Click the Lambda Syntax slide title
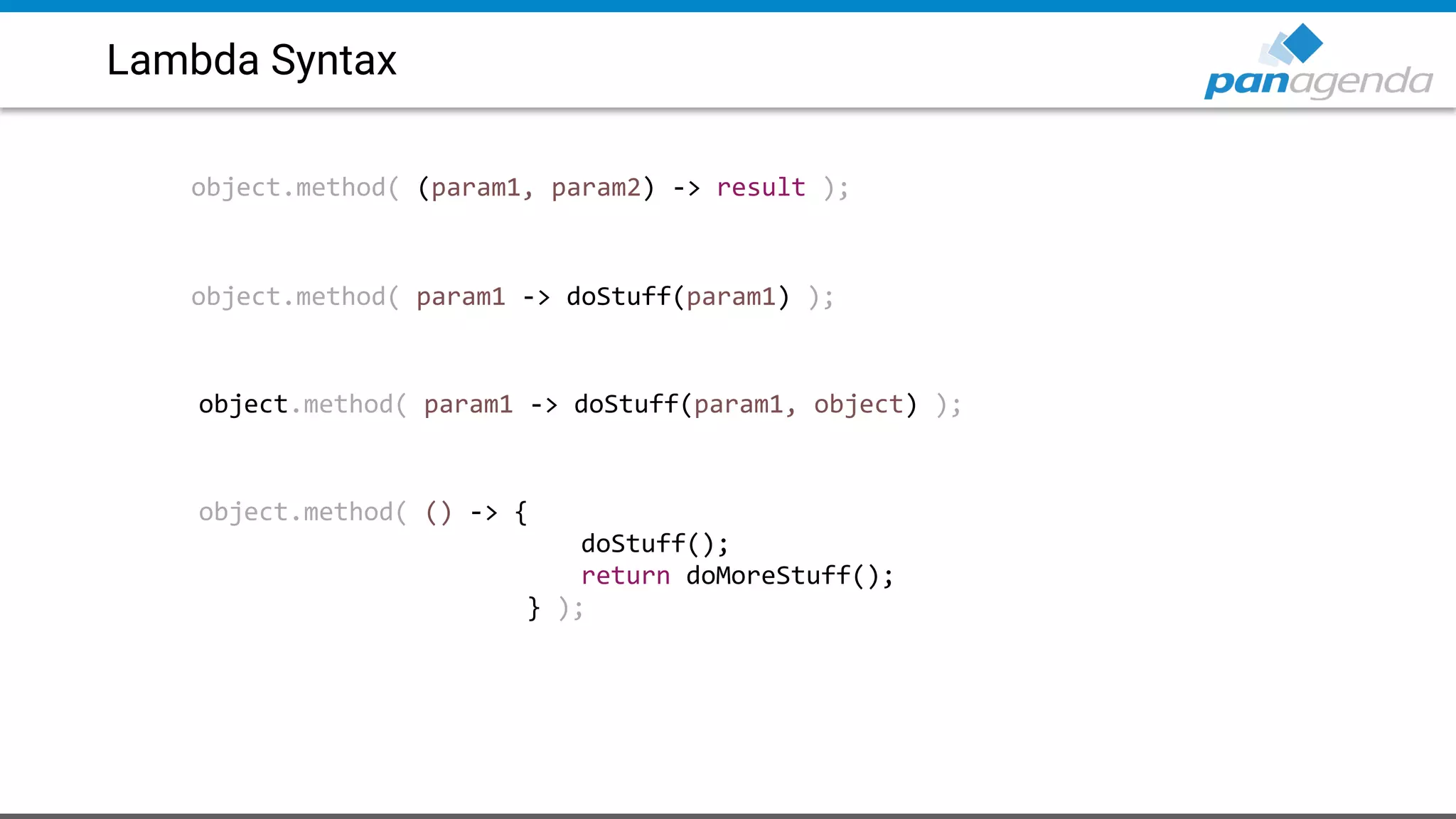This screenshot has height=819, width=1456. click(251, 60)
